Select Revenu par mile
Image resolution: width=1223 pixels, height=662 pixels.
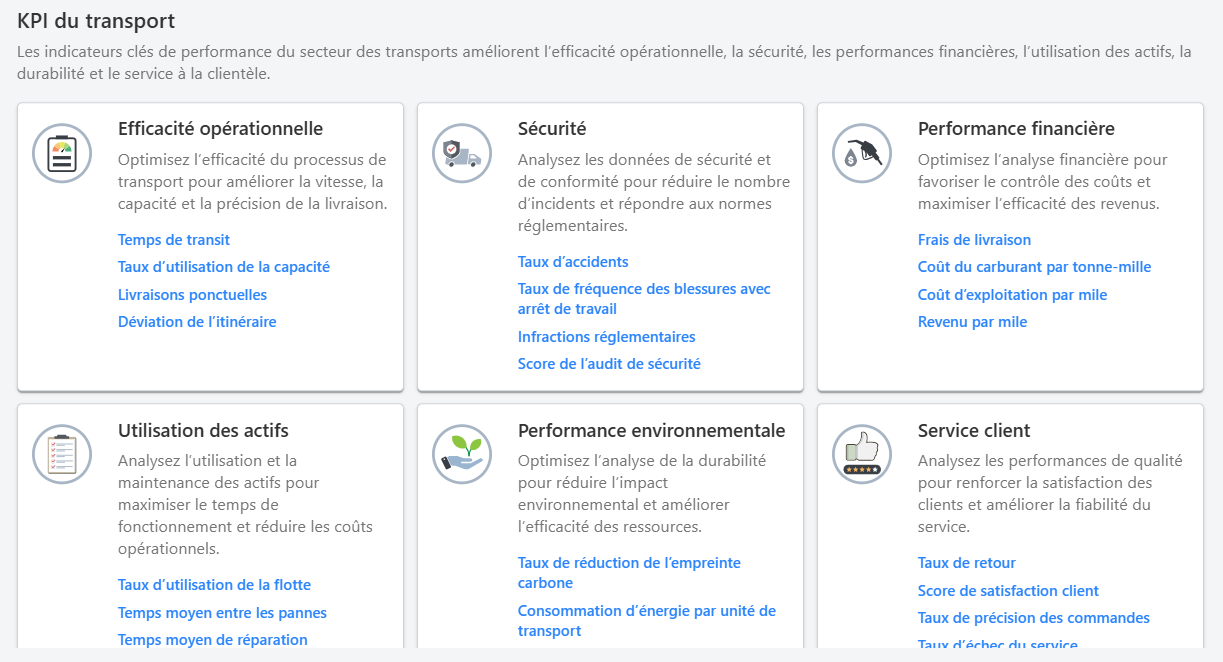(x=972, y=322)
